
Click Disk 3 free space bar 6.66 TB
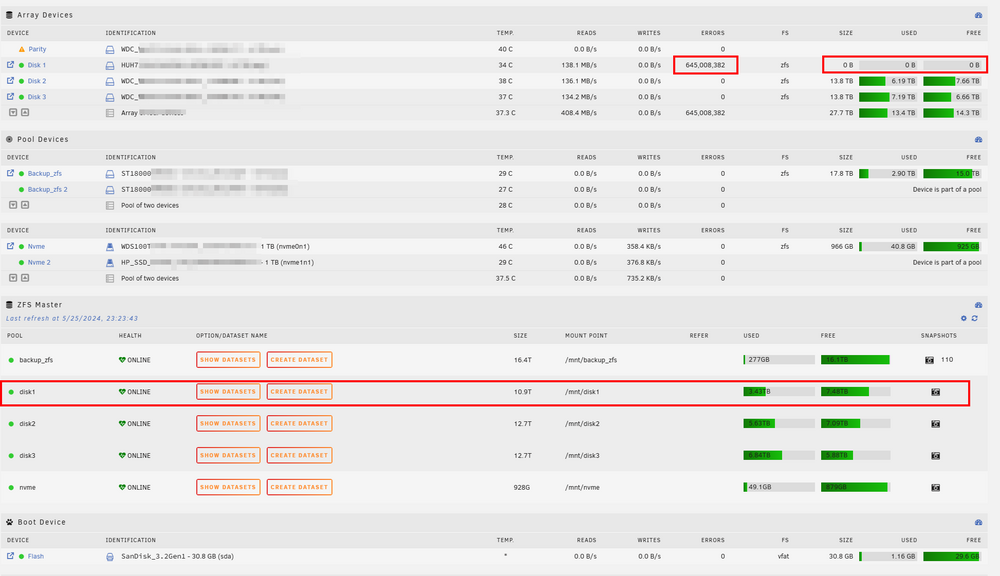point(952,97)
